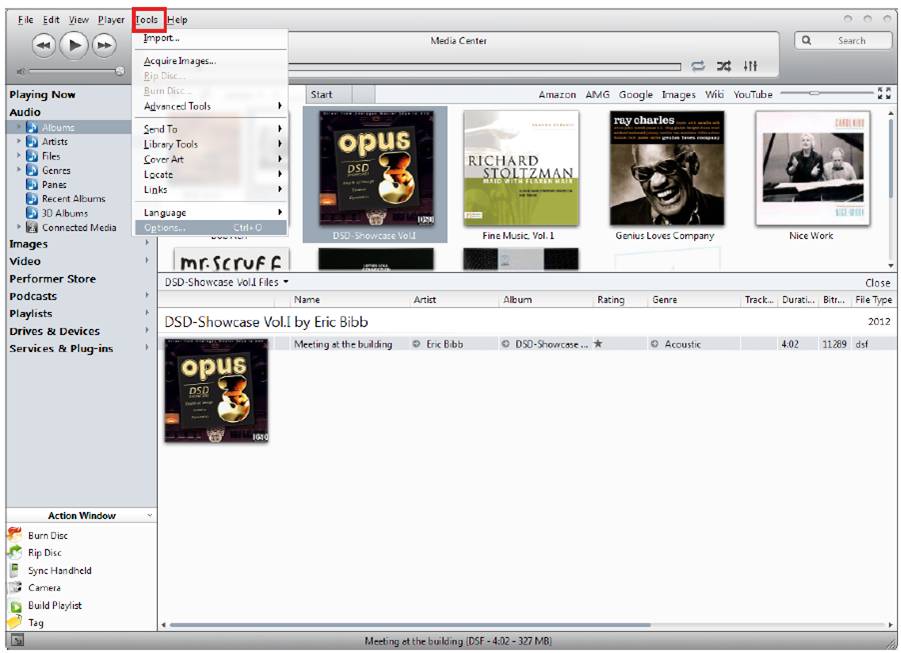901x653 pixels.
Task: Open the AMG link
Action: pyautogui.click(x=597, y=94)
